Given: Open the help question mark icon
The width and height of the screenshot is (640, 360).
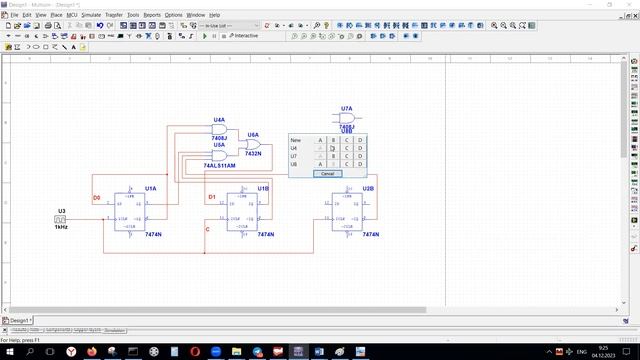Looking at the screenshot, I should 326,25.
